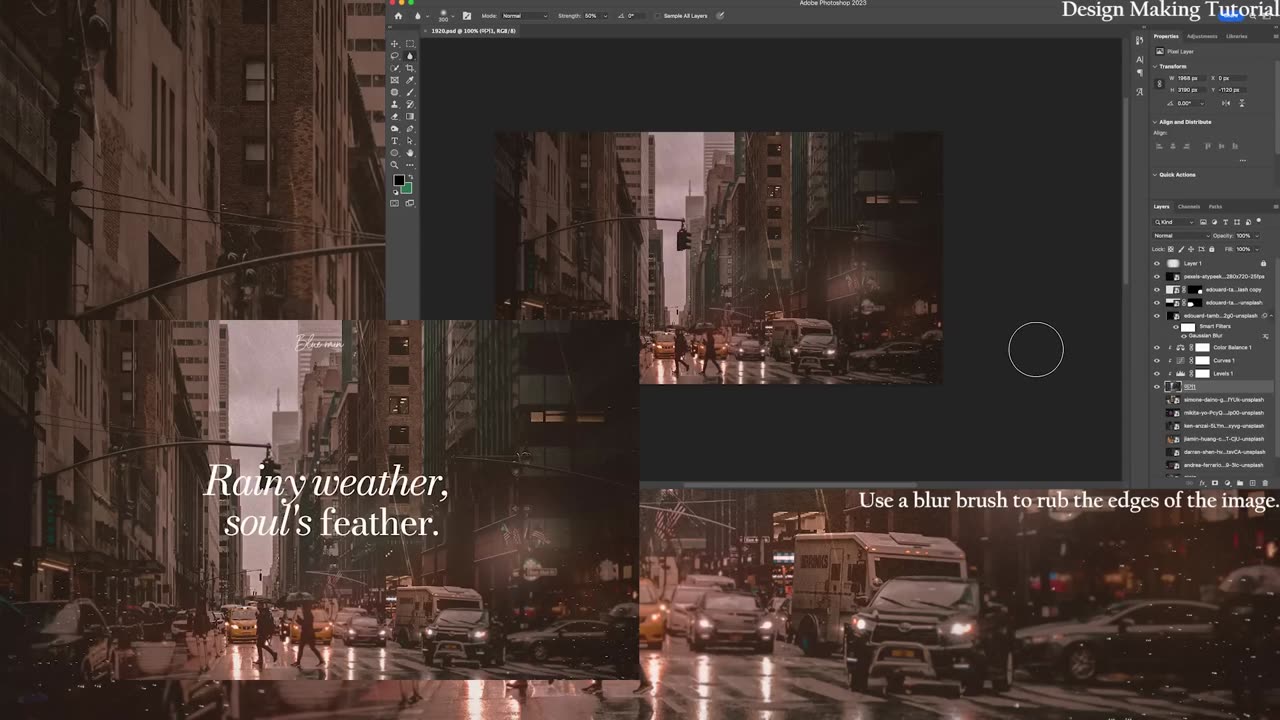Select the Horizontal Type tool
This screenshot has width=1280, height=720.
click(x=395, y=141)
